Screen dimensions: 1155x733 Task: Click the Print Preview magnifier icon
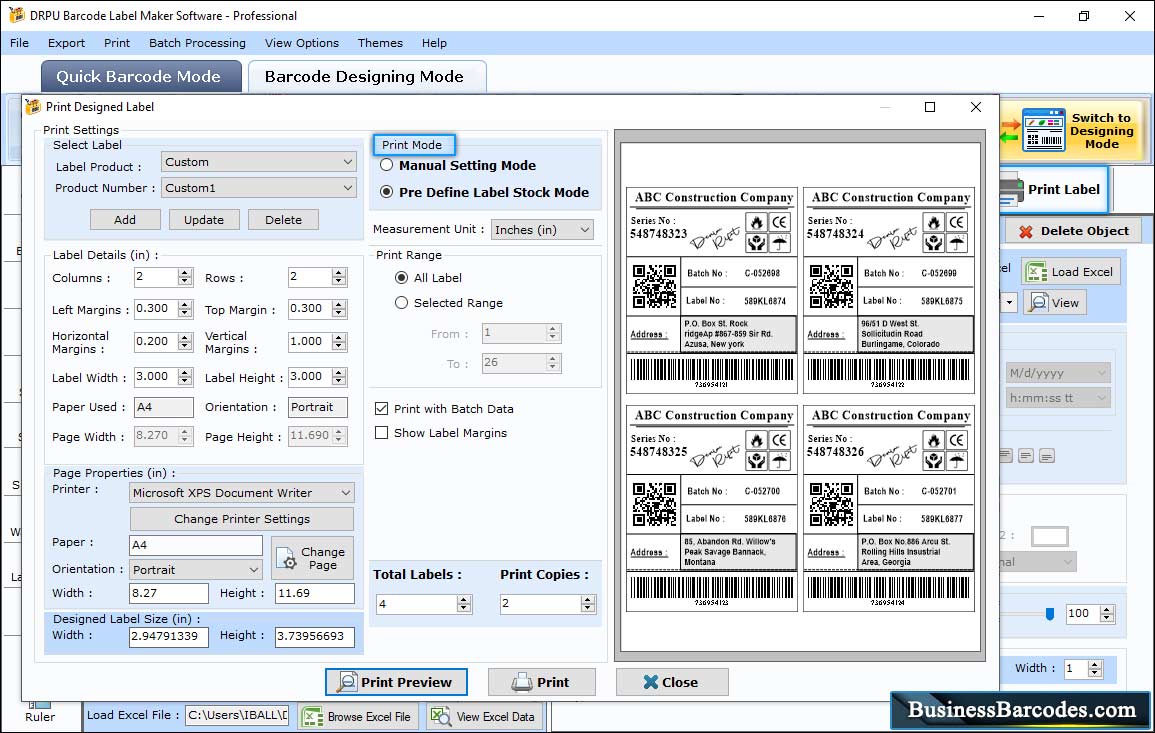click(x=346, y=682)
